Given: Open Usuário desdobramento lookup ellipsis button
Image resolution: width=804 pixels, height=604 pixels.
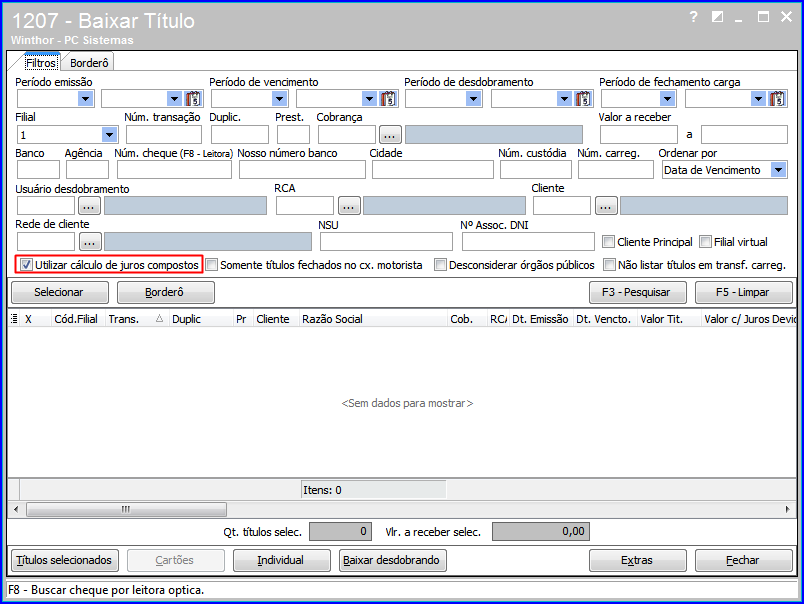Looking at the screenshot, I should tap(89, 206).
